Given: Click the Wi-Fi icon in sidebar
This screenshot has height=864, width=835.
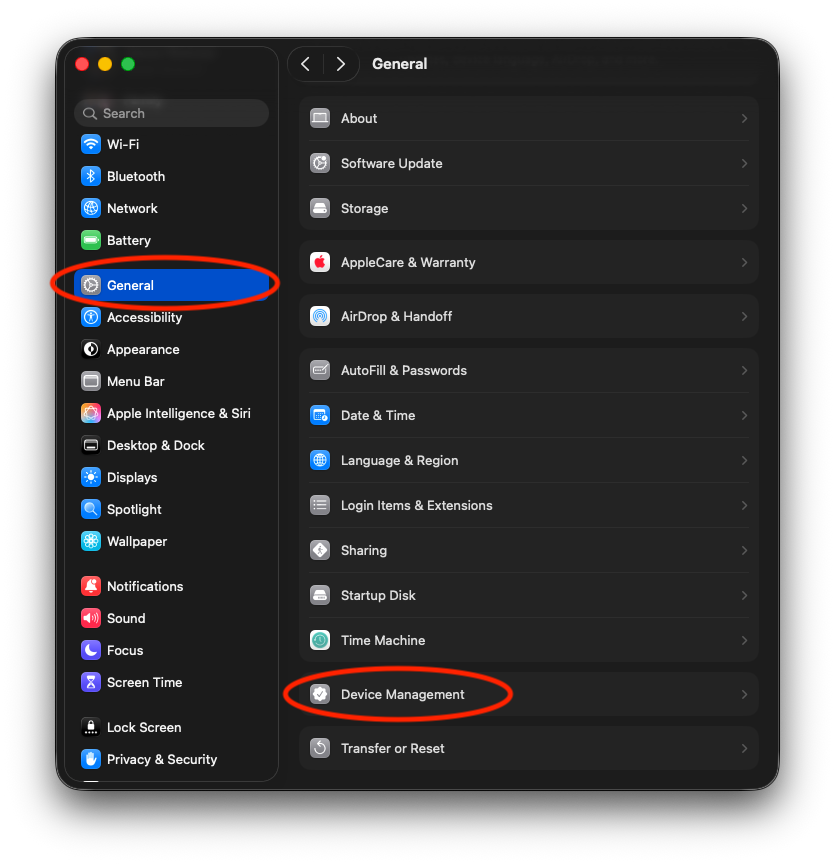Looking at the screenshot, I should (x=91, y=144).
